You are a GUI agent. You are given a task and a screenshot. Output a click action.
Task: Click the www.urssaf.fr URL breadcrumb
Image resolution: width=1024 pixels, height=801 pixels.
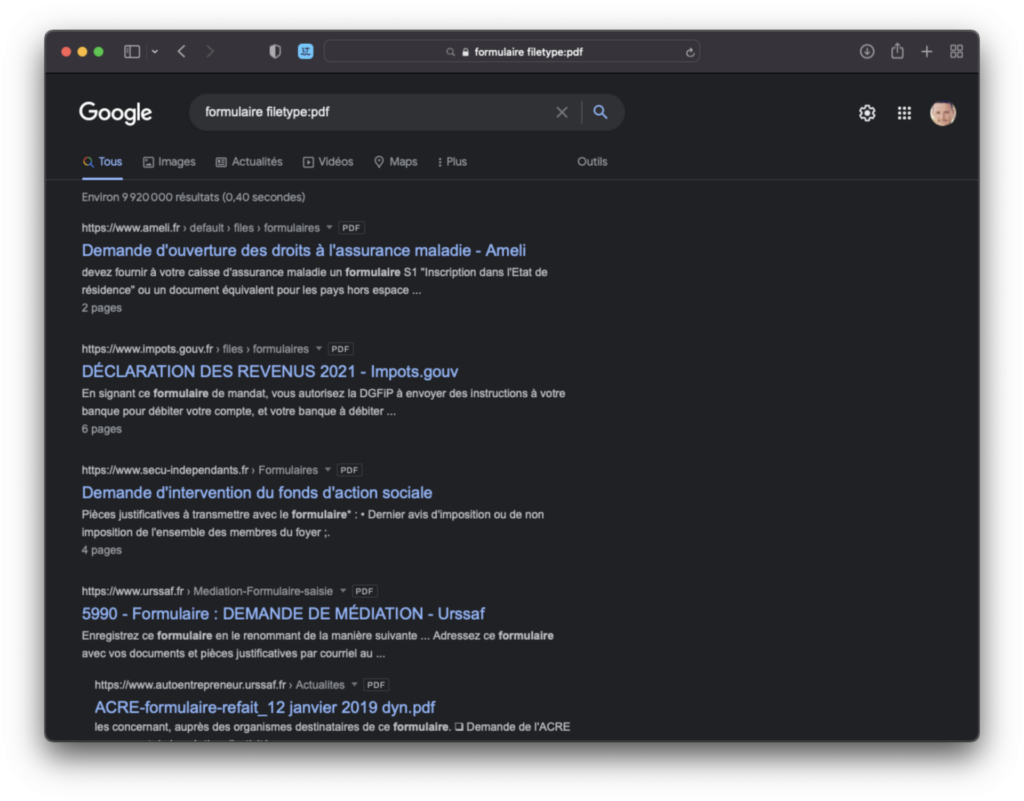click(207, 591)
